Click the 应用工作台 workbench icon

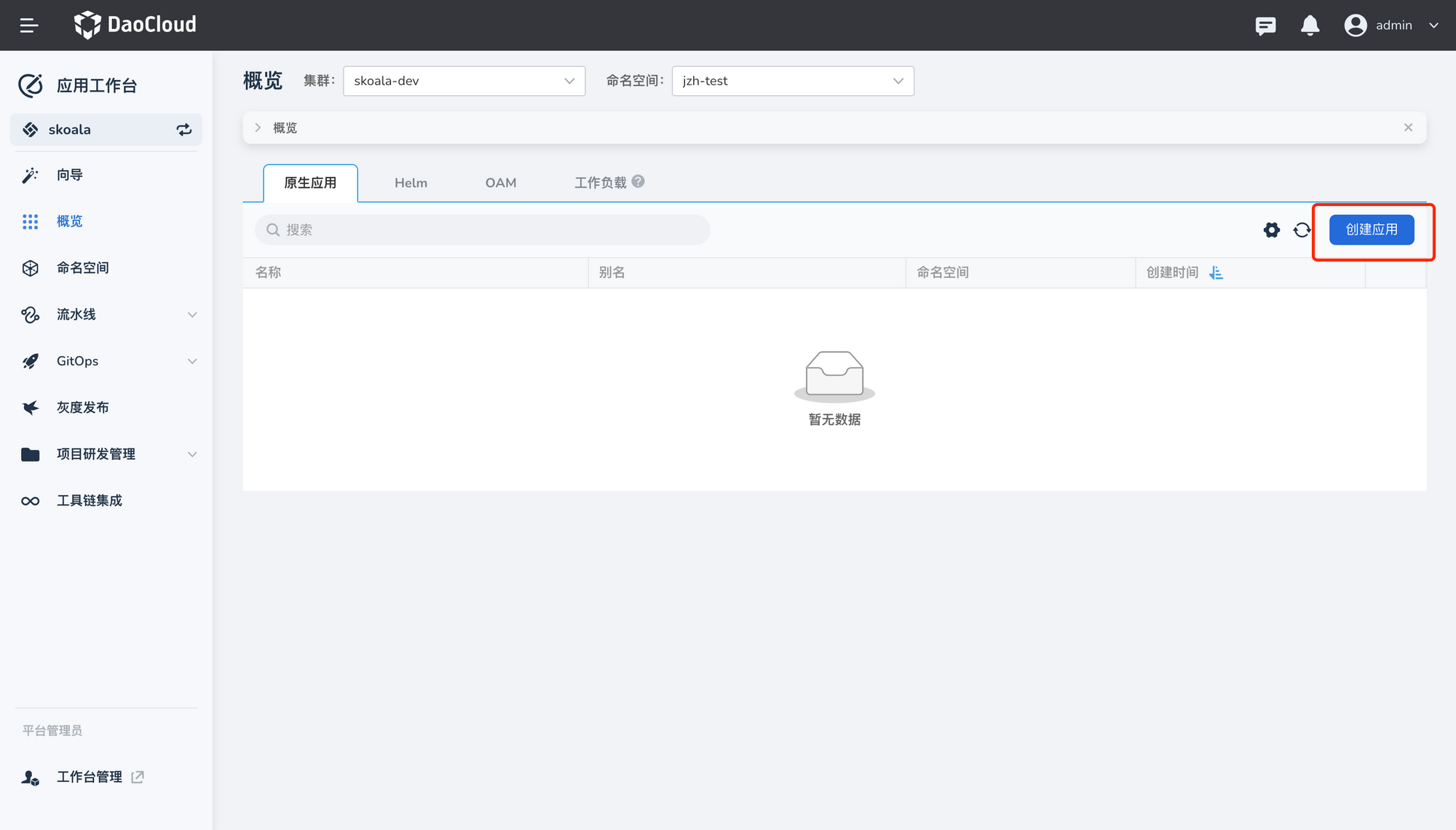[x=31, y=85]
